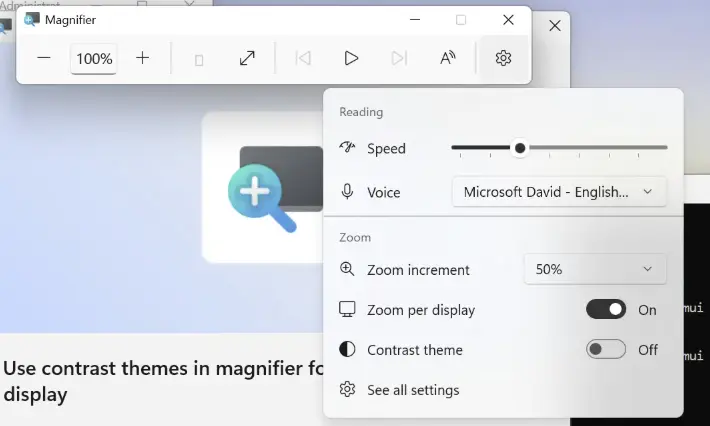
Task: Open See all settings link
Action: pyautogui.click(x=413, y=390)
